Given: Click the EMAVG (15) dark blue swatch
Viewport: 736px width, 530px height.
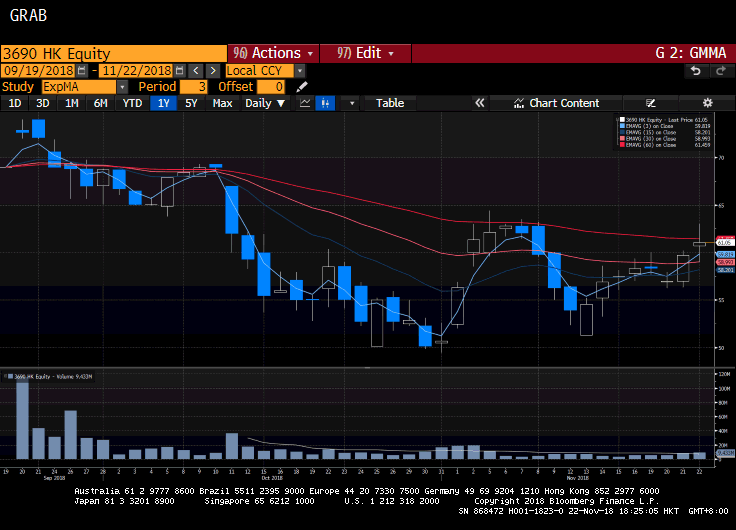Looking at the screenshot, I should coord(622,132).
